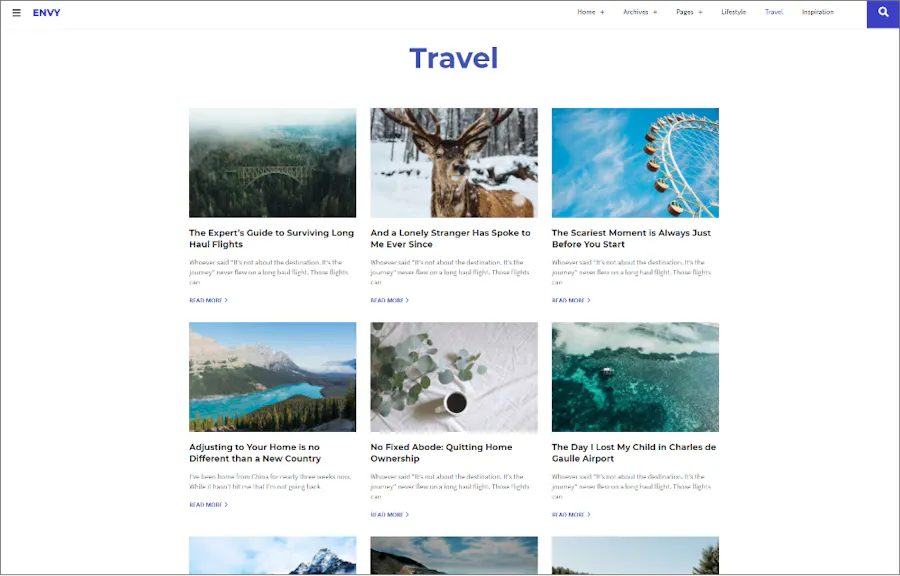This screenshot has width=900, height=576.
Task: Open the forest bridge thumbnail image
Action: 273,163
